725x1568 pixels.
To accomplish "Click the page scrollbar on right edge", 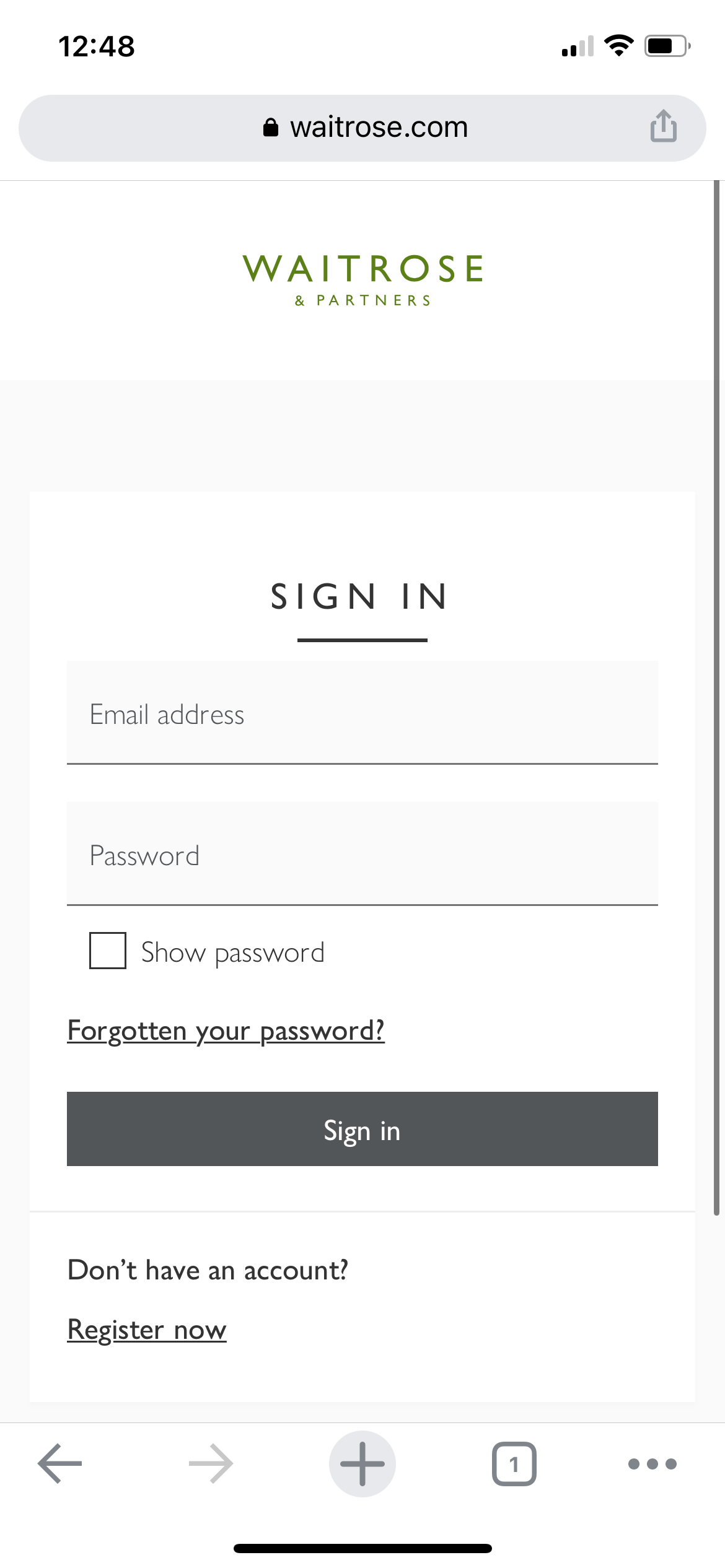I will click(716, 681).
